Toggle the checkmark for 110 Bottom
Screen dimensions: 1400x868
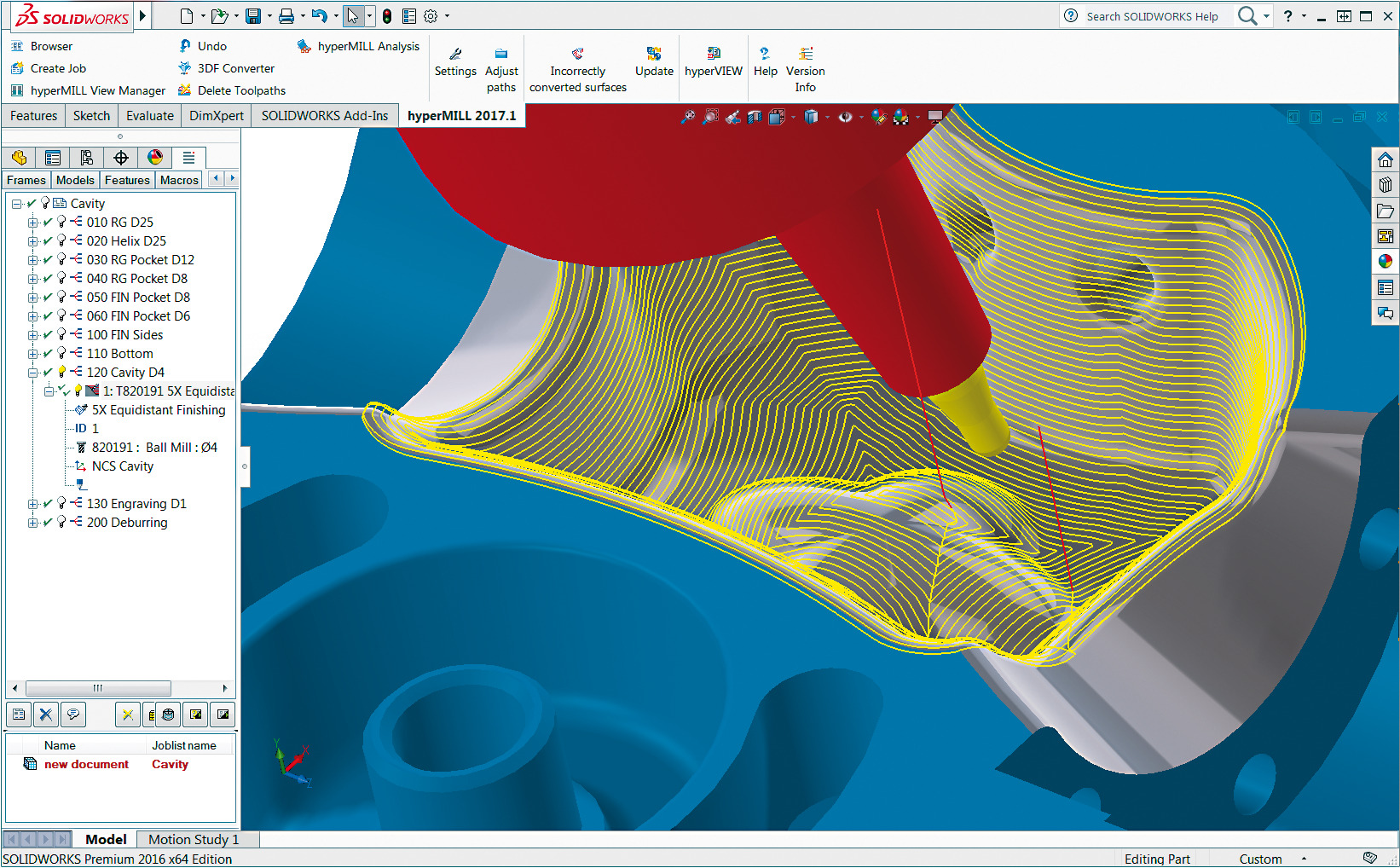click(x=48, y=354)
